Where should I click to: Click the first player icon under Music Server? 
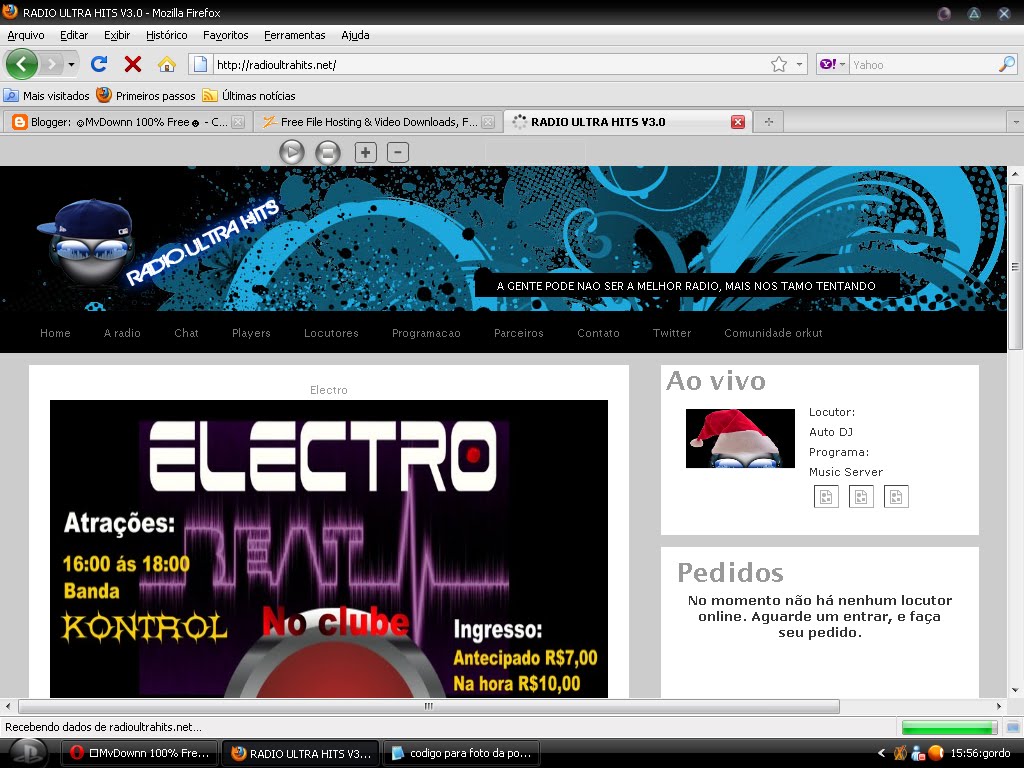point(826,496)
